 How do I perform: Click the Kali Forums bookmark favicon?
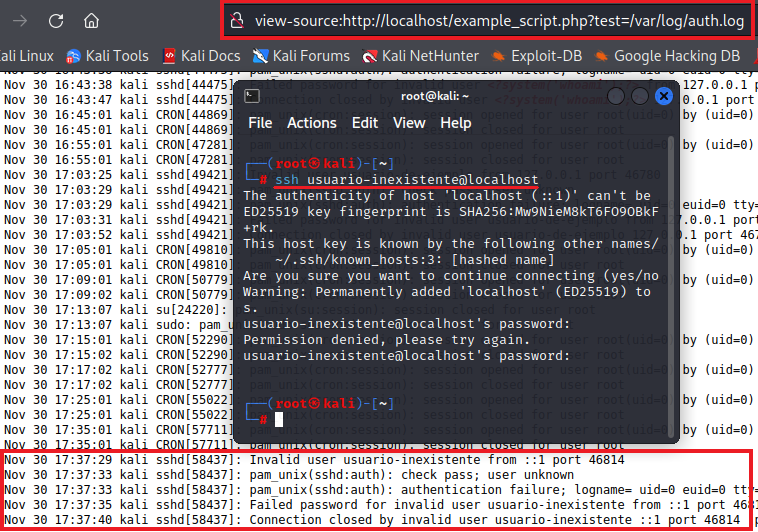pos(260,57)
